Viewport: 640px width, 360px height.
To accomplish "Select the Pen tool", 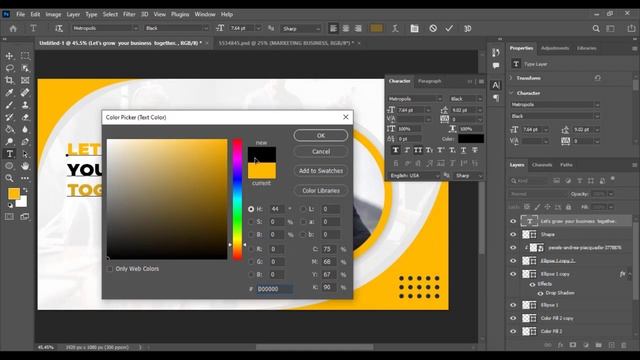I will point(25,142).
